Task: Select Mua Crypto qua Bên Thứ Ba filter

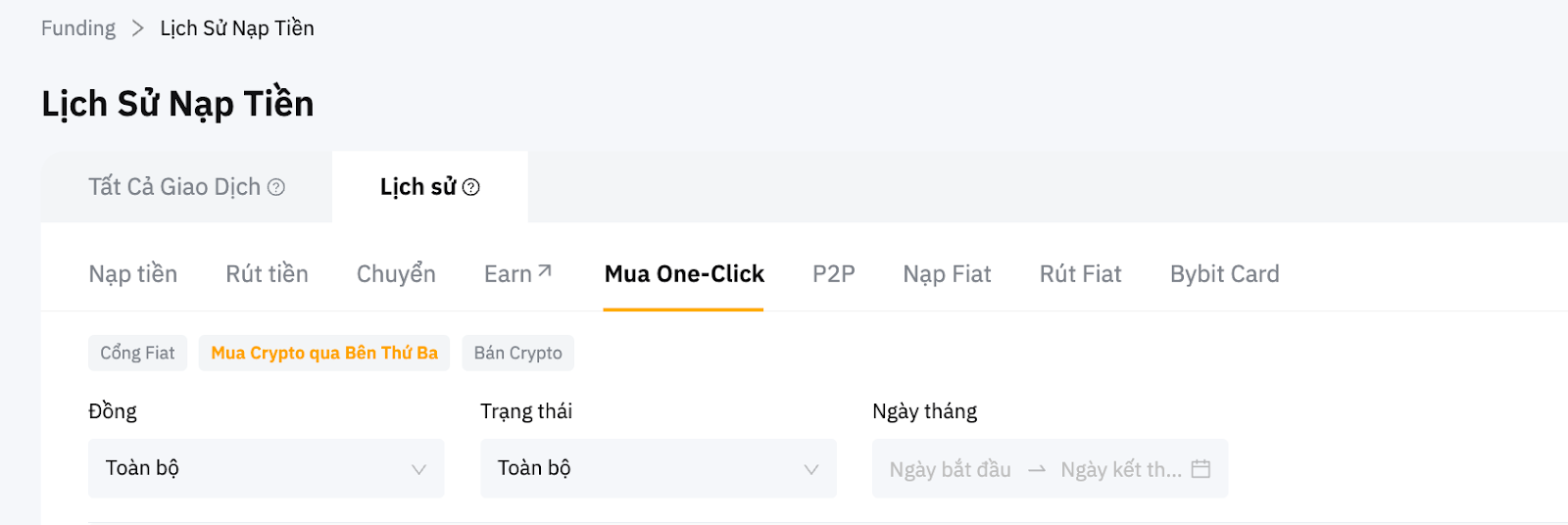Action: click(x=324, y=353)
